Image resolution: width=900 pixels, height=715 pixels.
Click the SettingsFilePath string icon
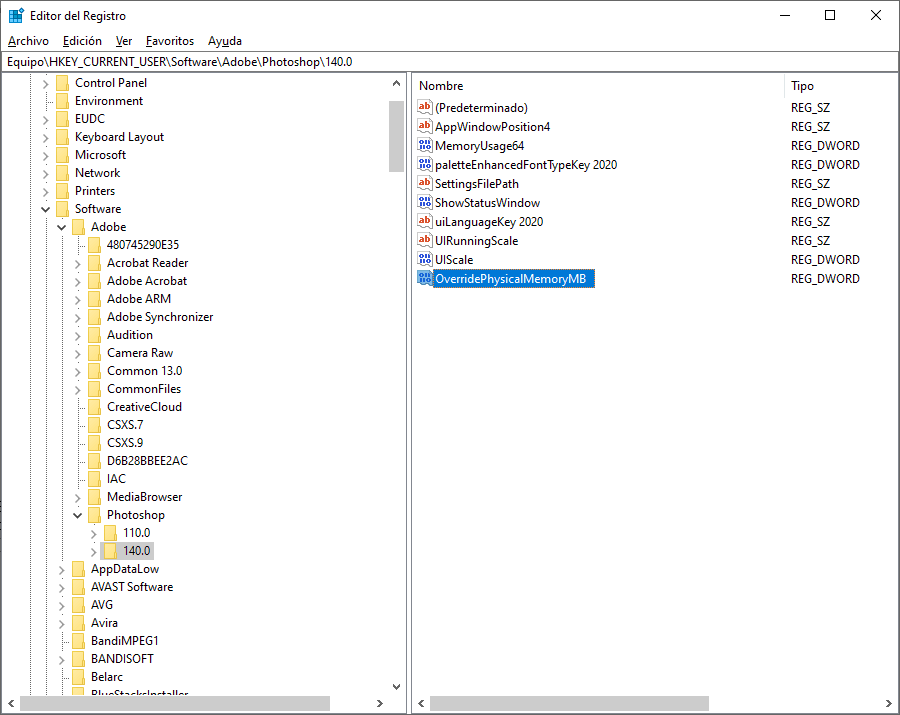click(x=425, y=183)
